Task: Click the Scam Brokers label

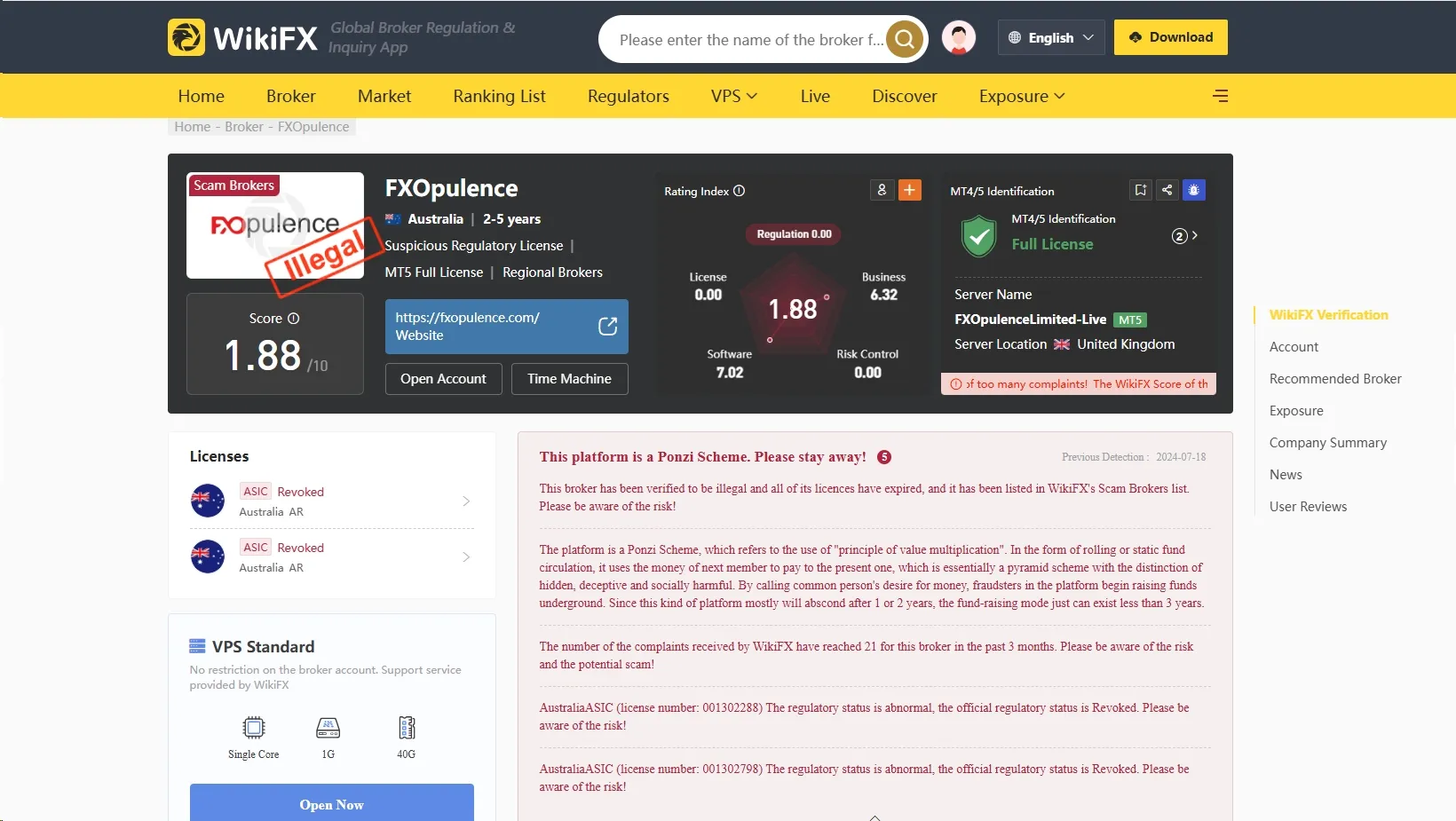Action: click(233, 186)
